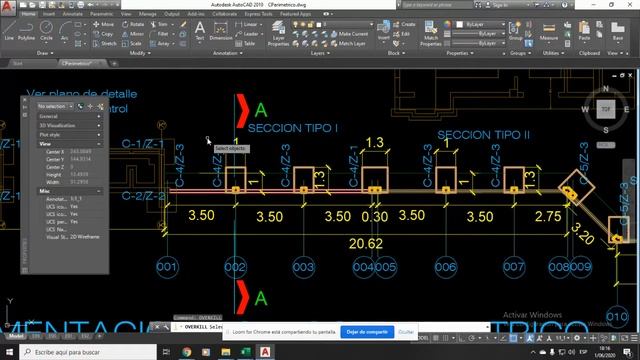Viewport: 640px width, 360px height.
Task: Activate the Trim command
Action: click(159, 24)
